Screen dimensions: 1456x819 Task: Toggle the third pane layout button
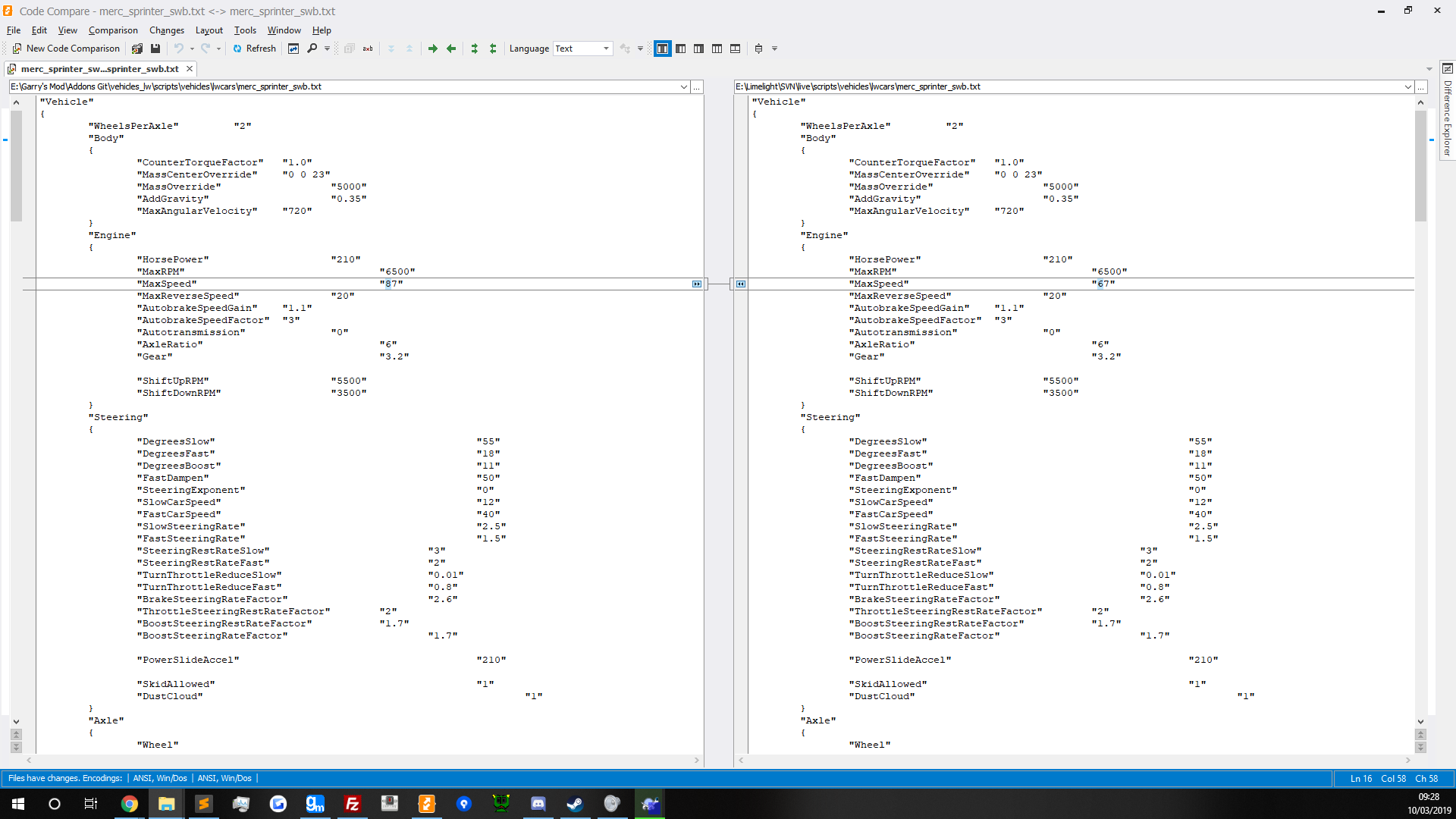699,49
